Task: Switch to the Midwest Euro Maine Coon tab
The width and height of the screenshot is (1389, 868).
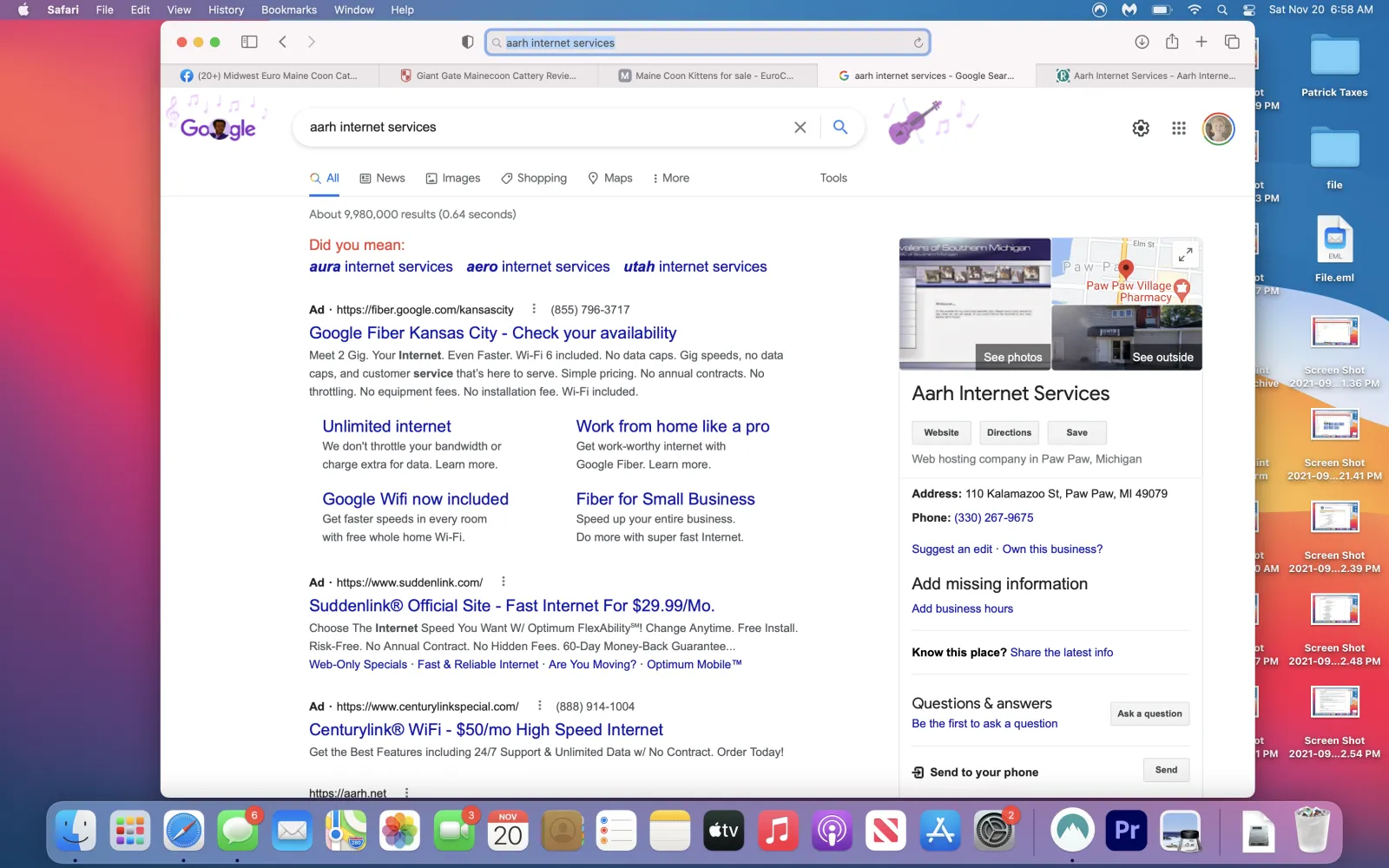Action: [271, 76]
